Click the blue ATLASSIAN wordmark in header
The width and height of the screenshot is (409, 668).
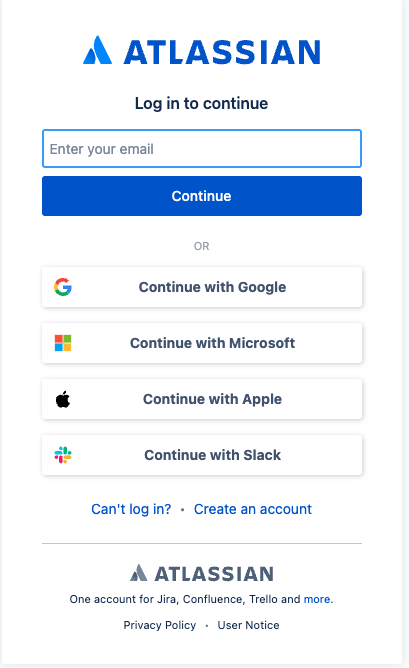pyautogui.click(x=222, y=52)
